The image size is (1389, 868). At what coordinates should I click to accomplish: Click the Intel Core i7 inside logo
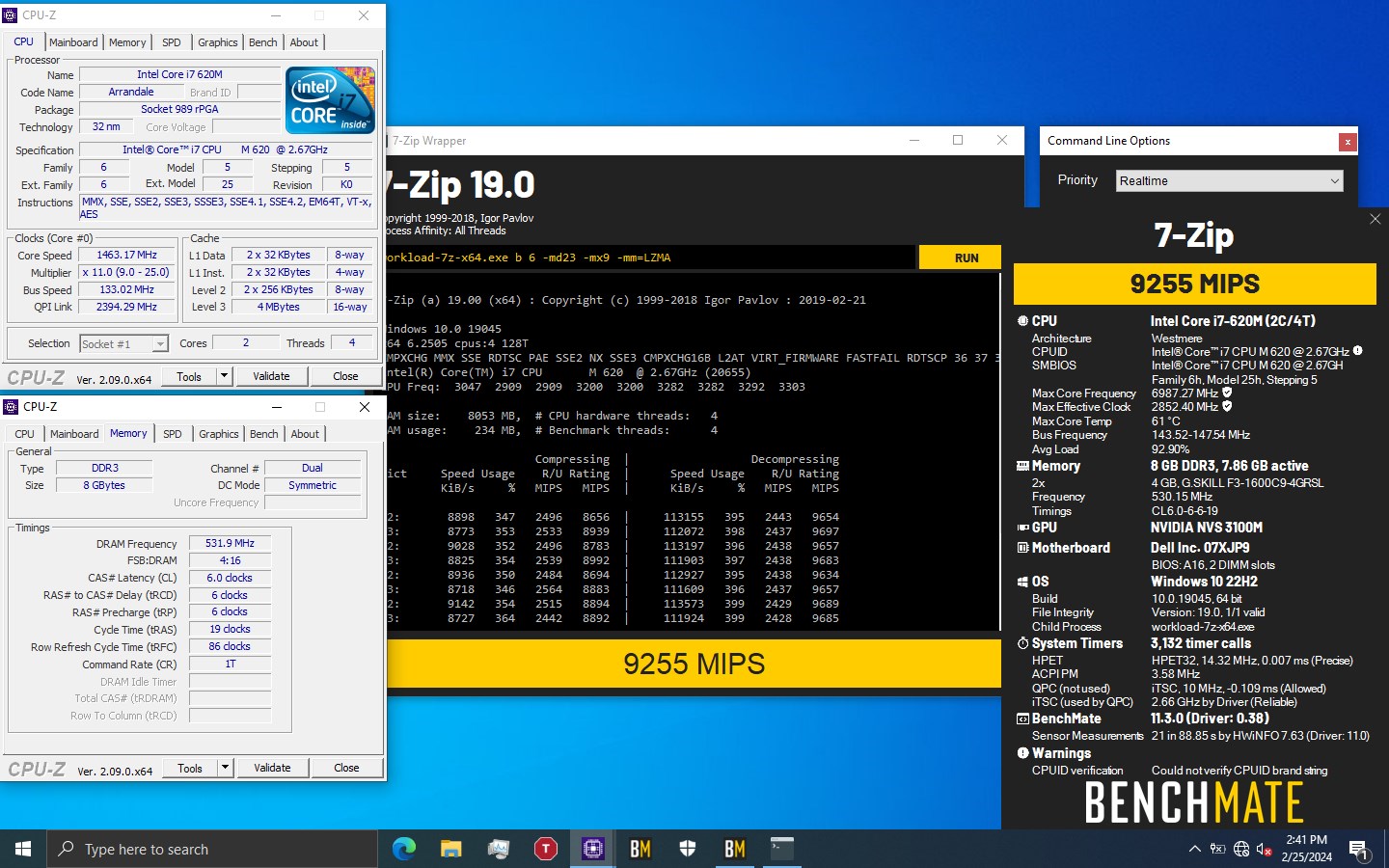tap(330, 99)
